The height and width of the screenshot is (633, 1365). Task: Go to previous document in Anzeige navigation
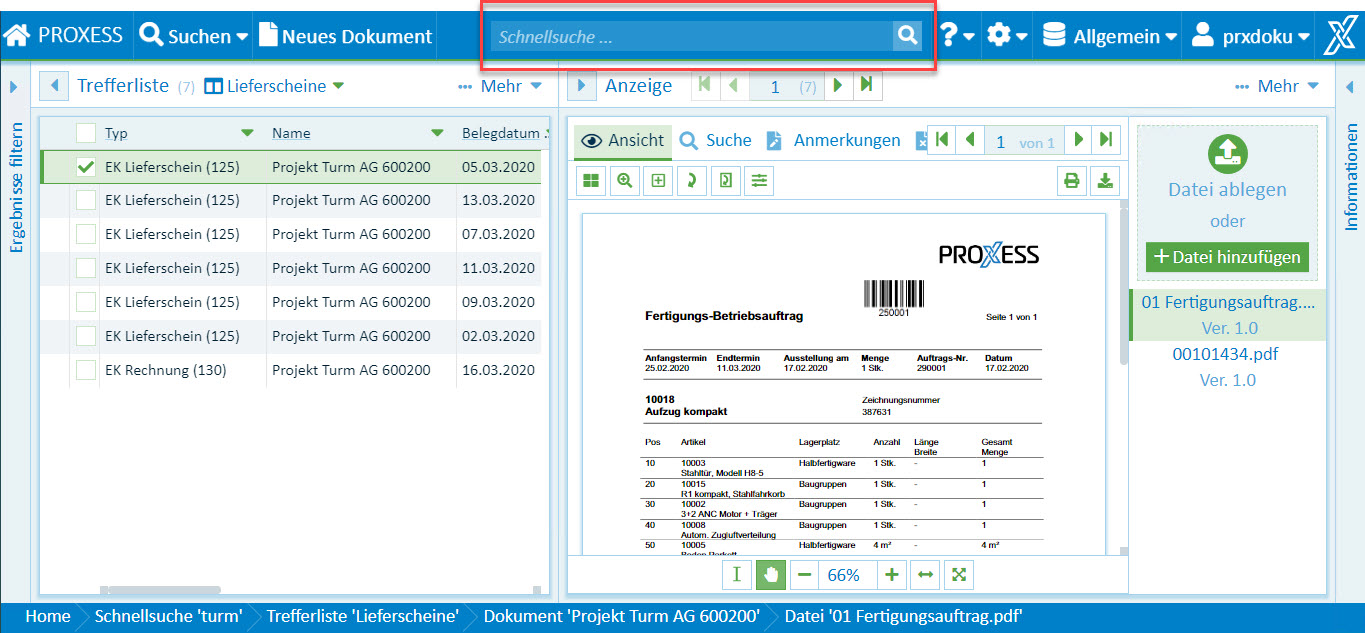[733, 86]
